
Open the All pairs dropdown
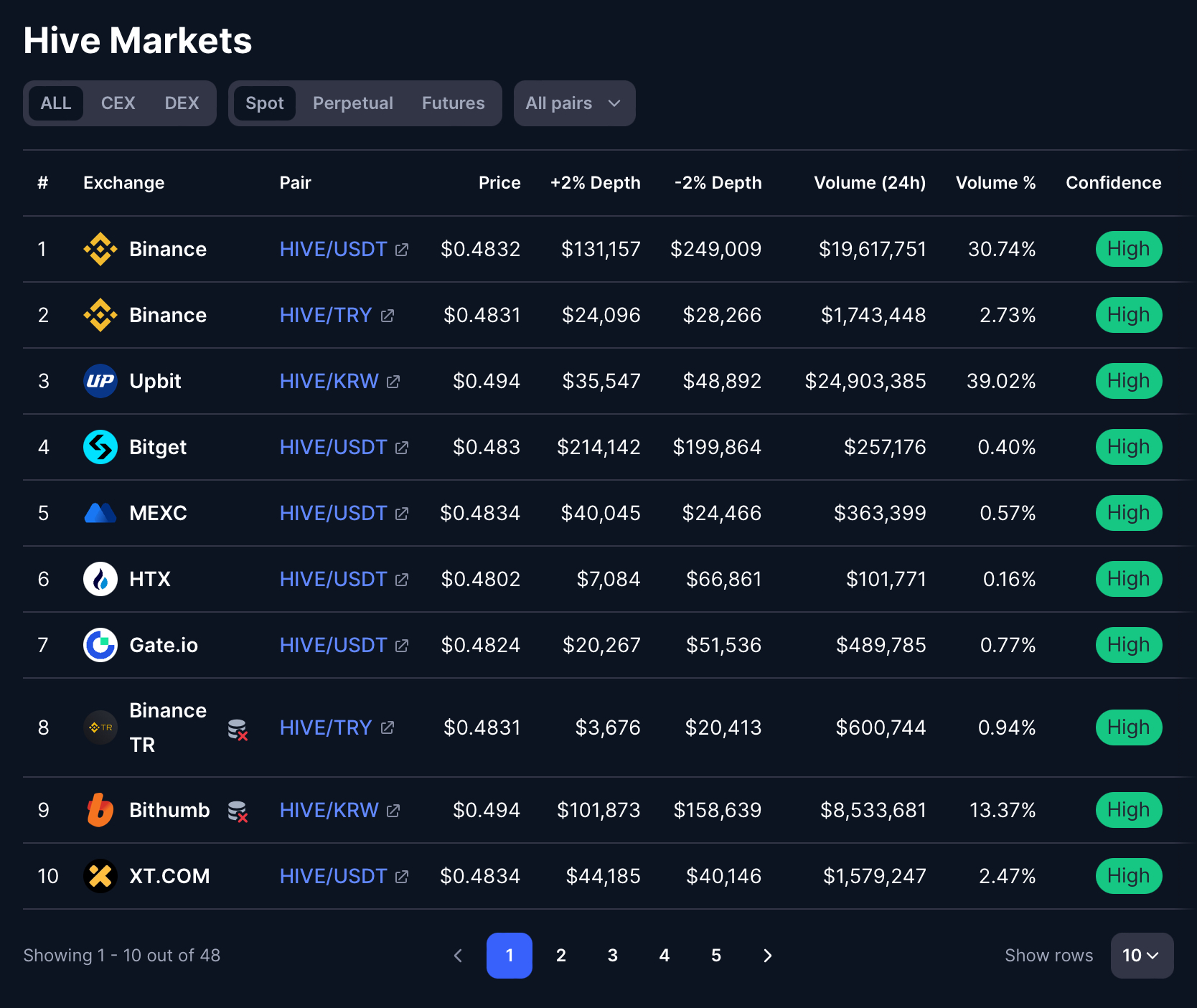(x=575, y=103)
